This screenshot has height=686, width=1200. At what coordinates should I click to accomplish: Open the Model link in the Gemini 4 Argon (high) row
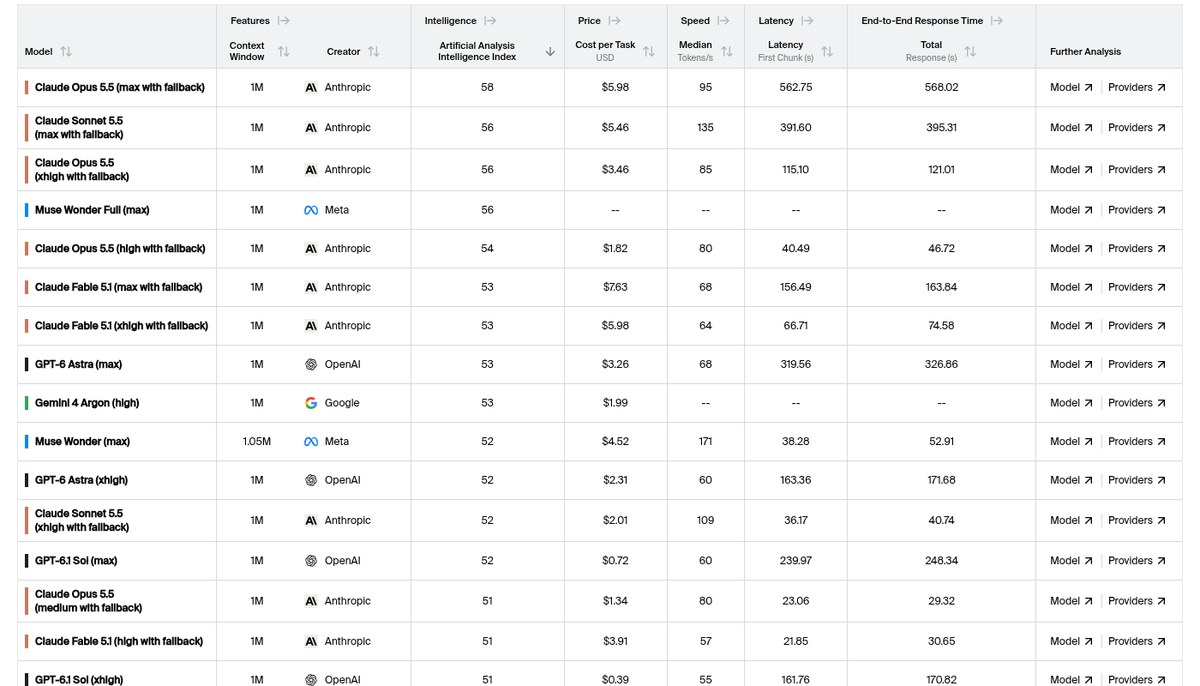(x=1071, y=403)
